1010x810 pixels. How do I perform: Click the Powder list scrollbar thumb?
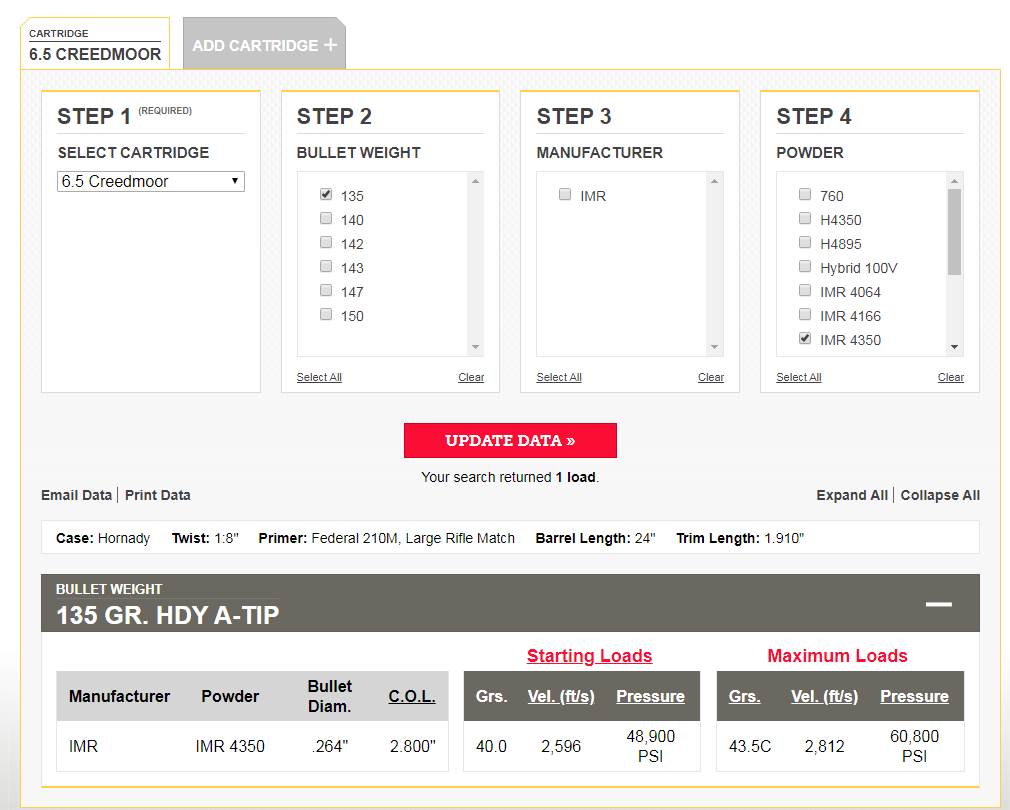click(955, 232)
